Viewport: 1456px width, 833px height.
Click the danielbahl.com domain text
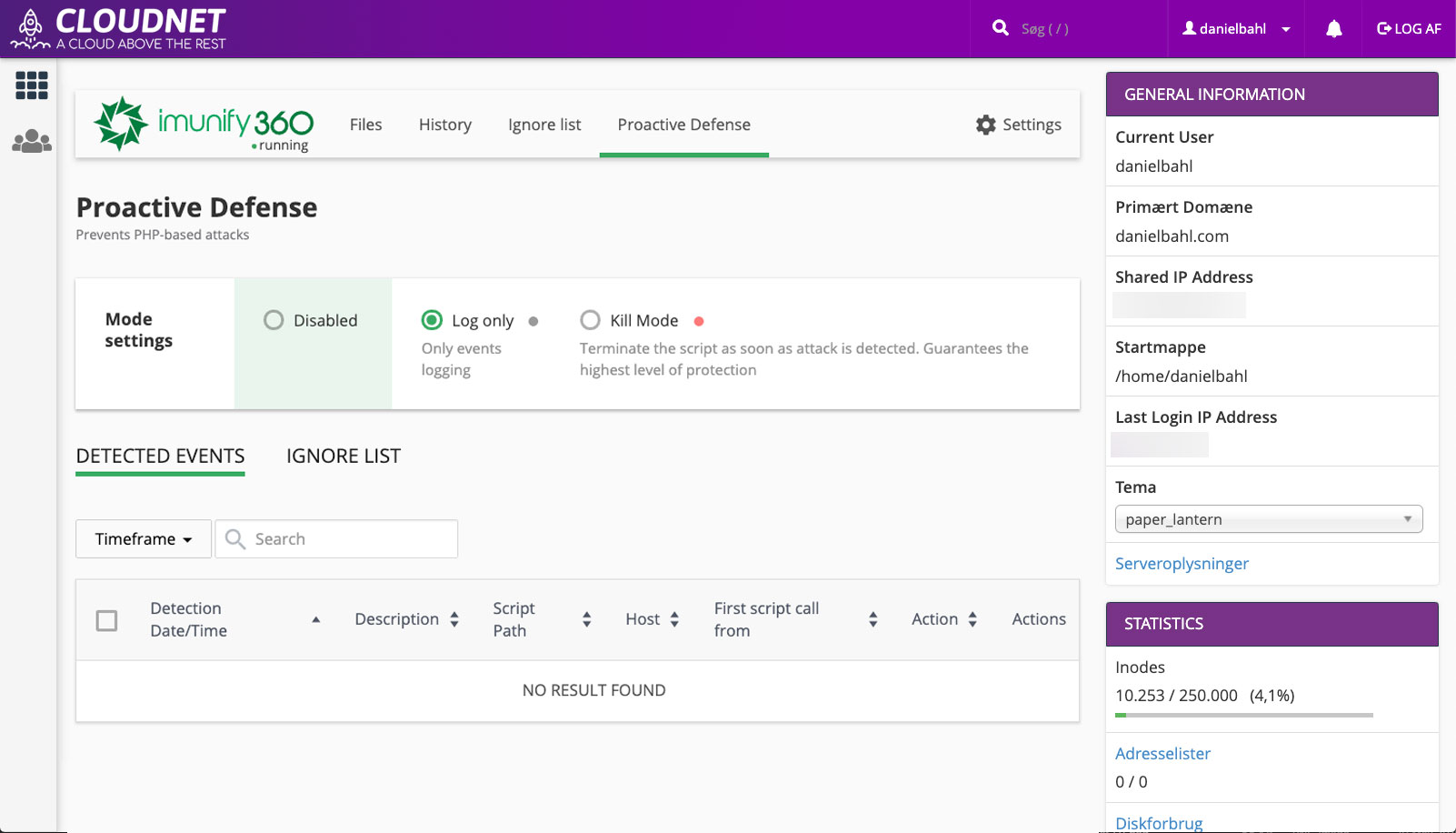[1172, 236]
